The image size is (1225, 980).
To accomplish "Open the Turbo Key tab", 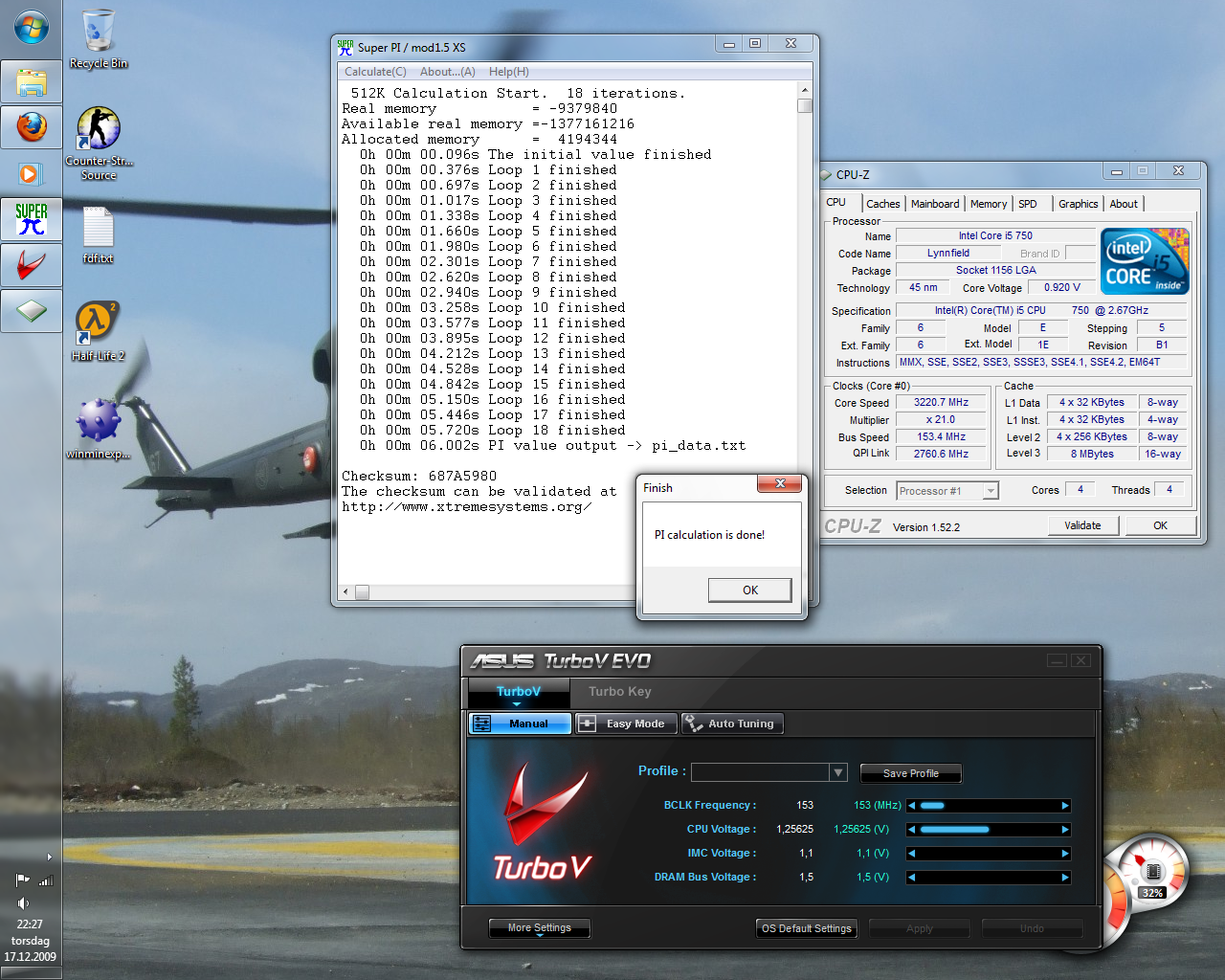I will tap(620, 692).
